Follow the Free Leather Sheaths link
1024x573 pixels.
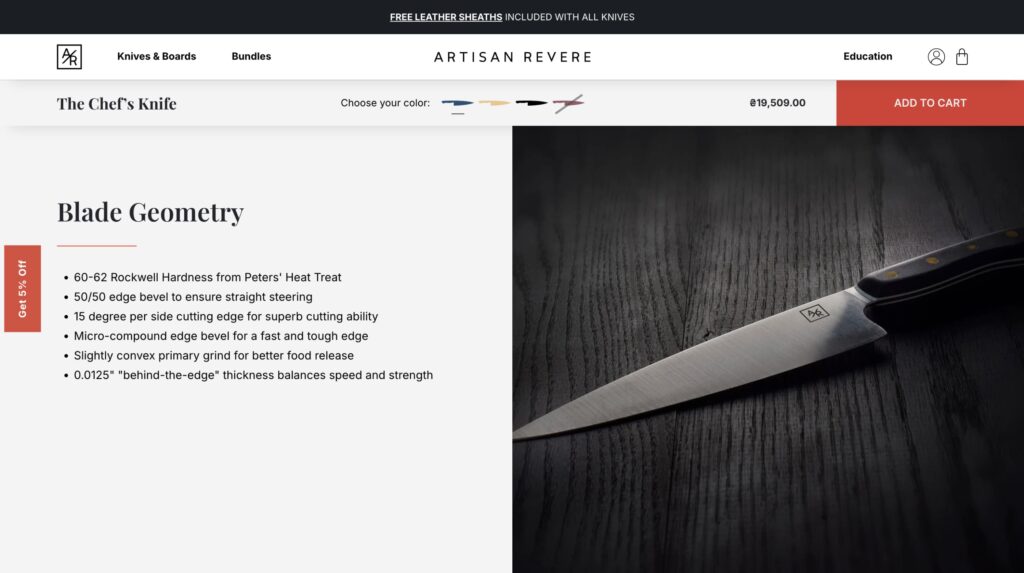446,17
